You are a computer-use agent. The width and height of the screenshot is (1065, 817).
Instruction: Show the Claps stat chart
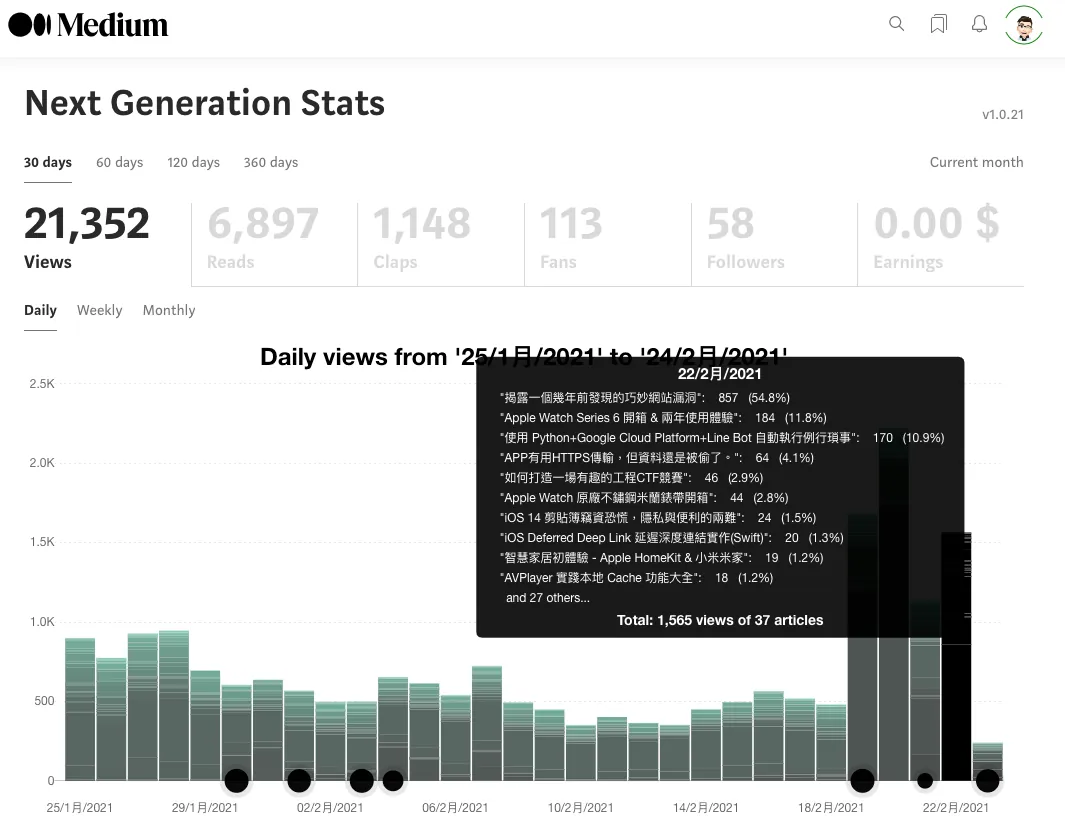[421, 238]
